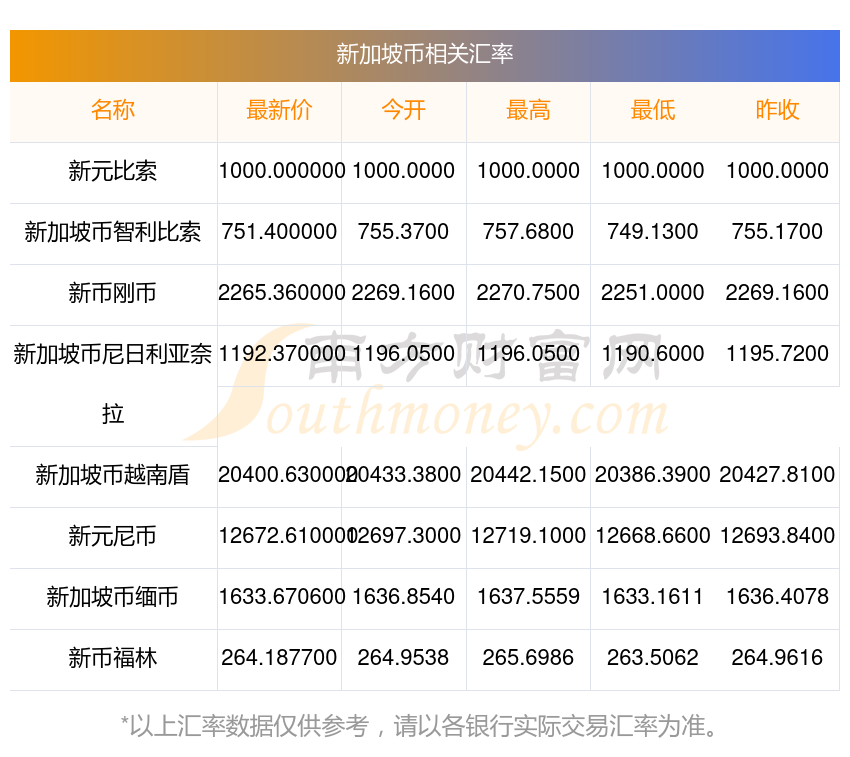Select the 名称 column header
Viewport: 850px width, 757px height.
click(x=113, y=110)
